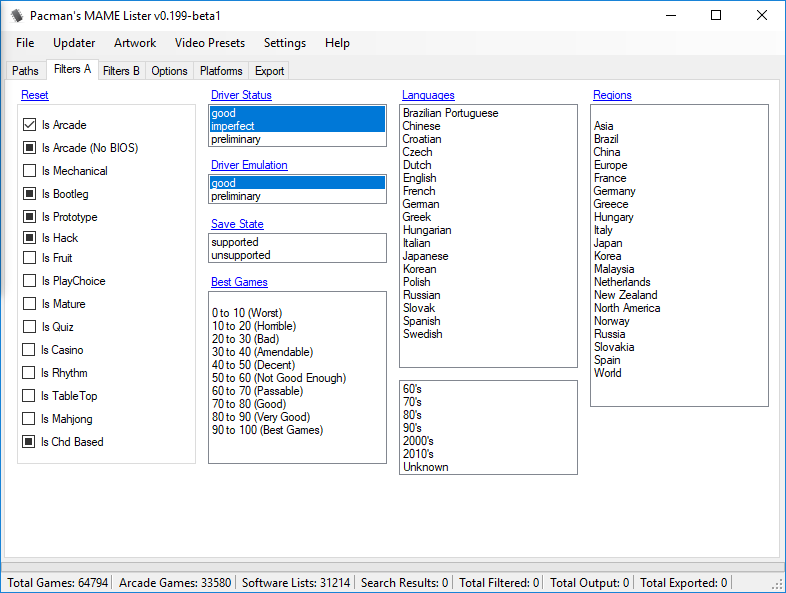Click Software Lists count in status bar
786x593 pixels.
click(296, 583)
